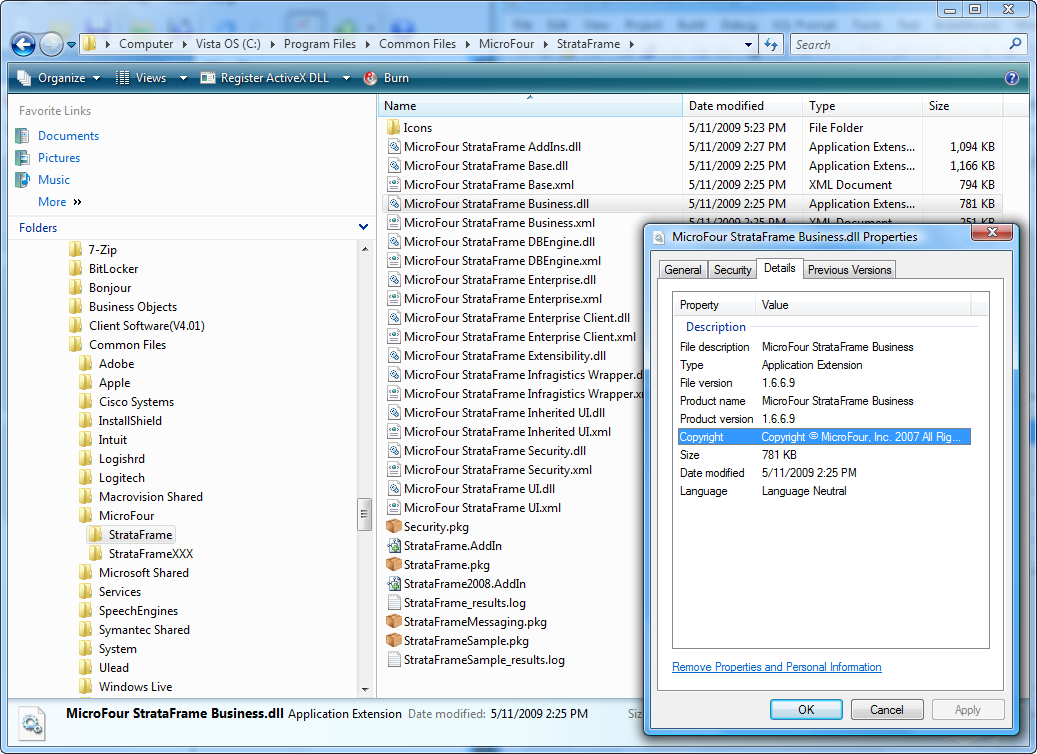
Task: Open the Organize dropdown menu
Action: tap(59, 78)
